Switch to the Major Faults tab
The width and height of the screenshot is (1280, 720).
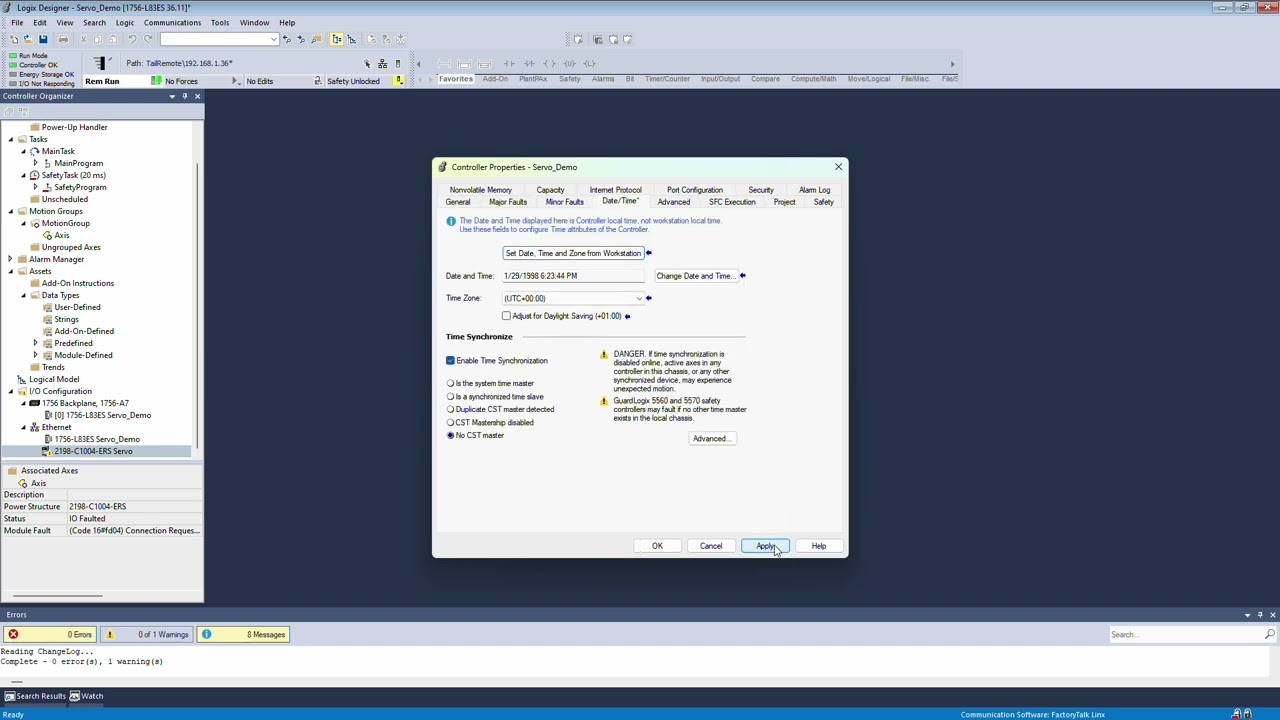(x=508, y=202)
